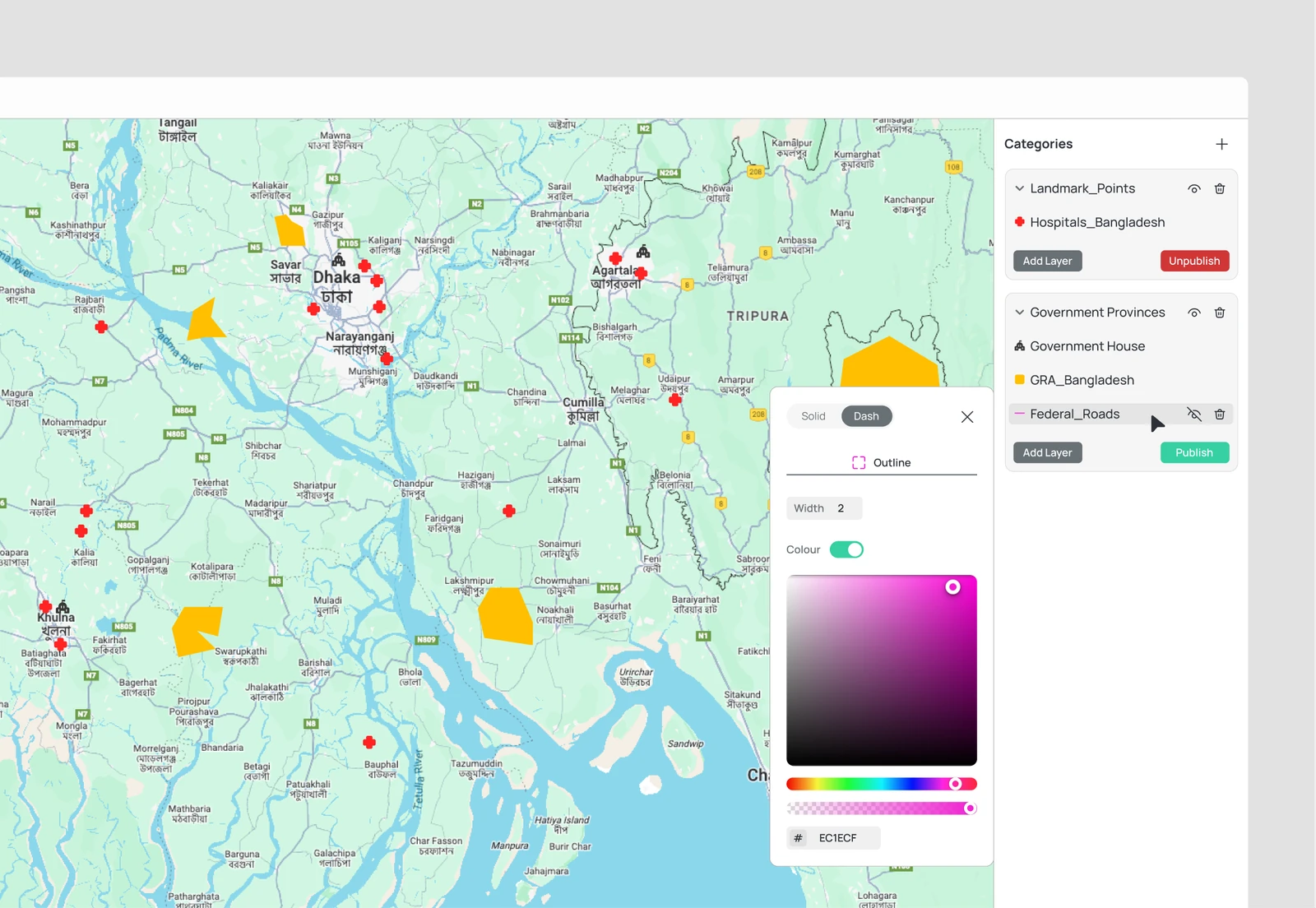The height and width of the screenshot is (908, 1316).
Task: Click the saturation color picker area
Action: (x=882, y=670)
